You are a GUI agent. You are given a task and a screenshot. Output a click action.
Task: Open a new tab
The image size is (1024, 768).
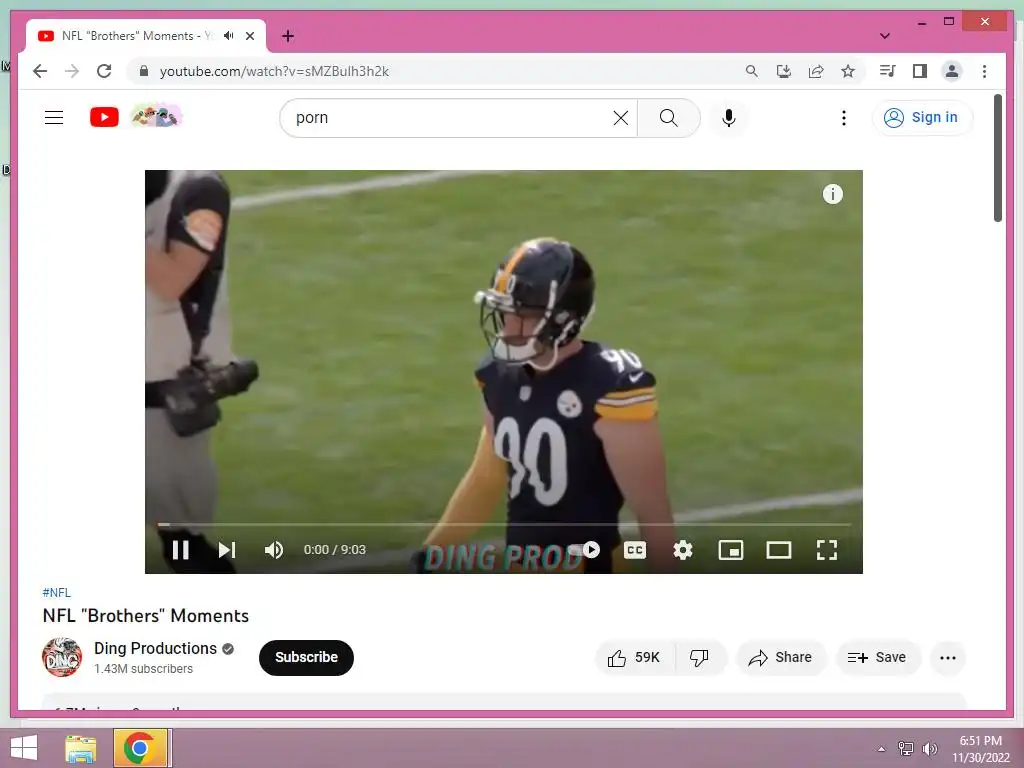point(288,36)
